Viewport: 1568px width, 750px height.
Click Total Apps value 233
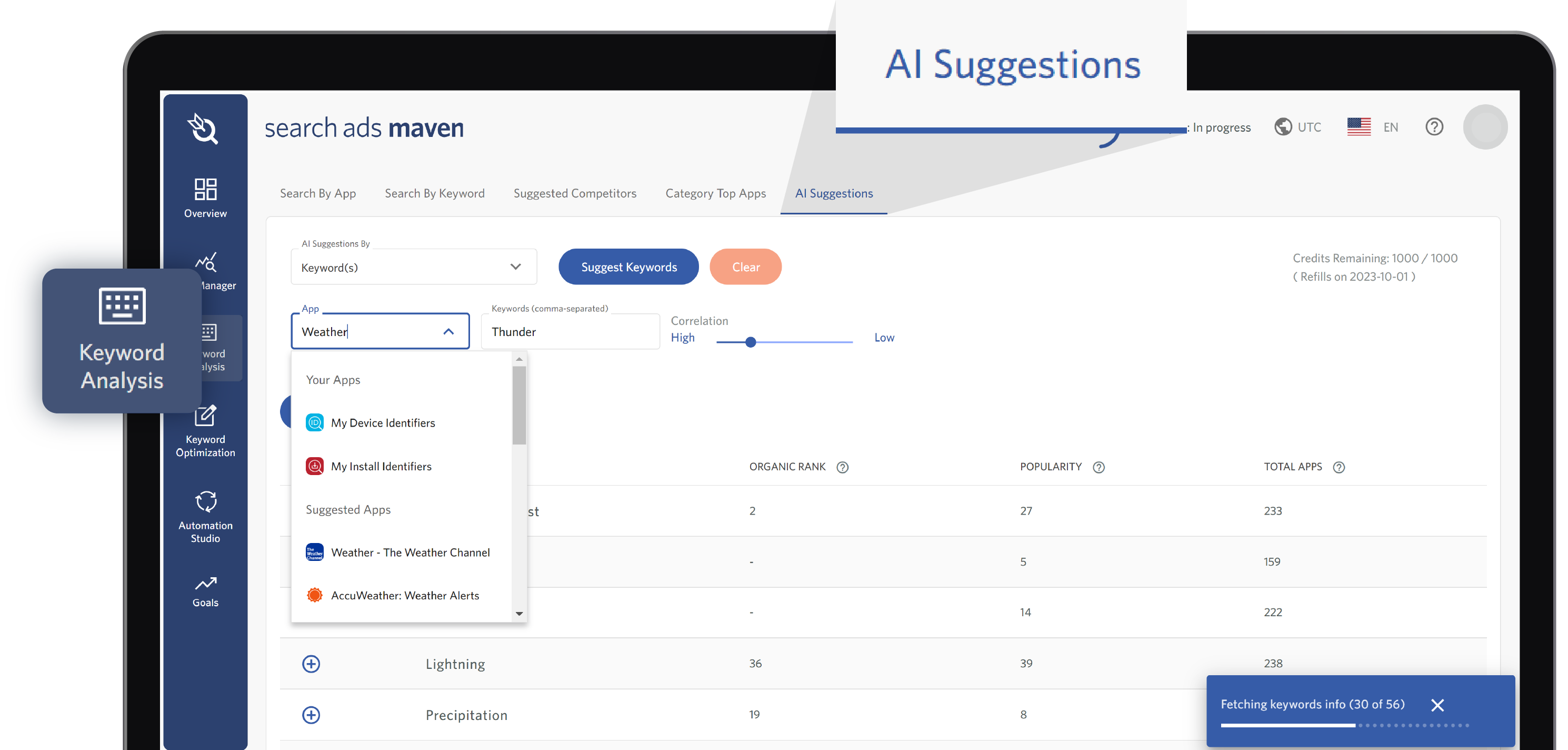point(1273,510)
